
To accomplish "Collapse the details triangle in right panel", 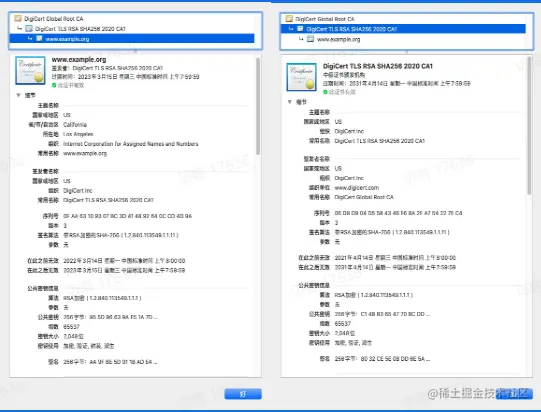I will [x=290, y=102].
